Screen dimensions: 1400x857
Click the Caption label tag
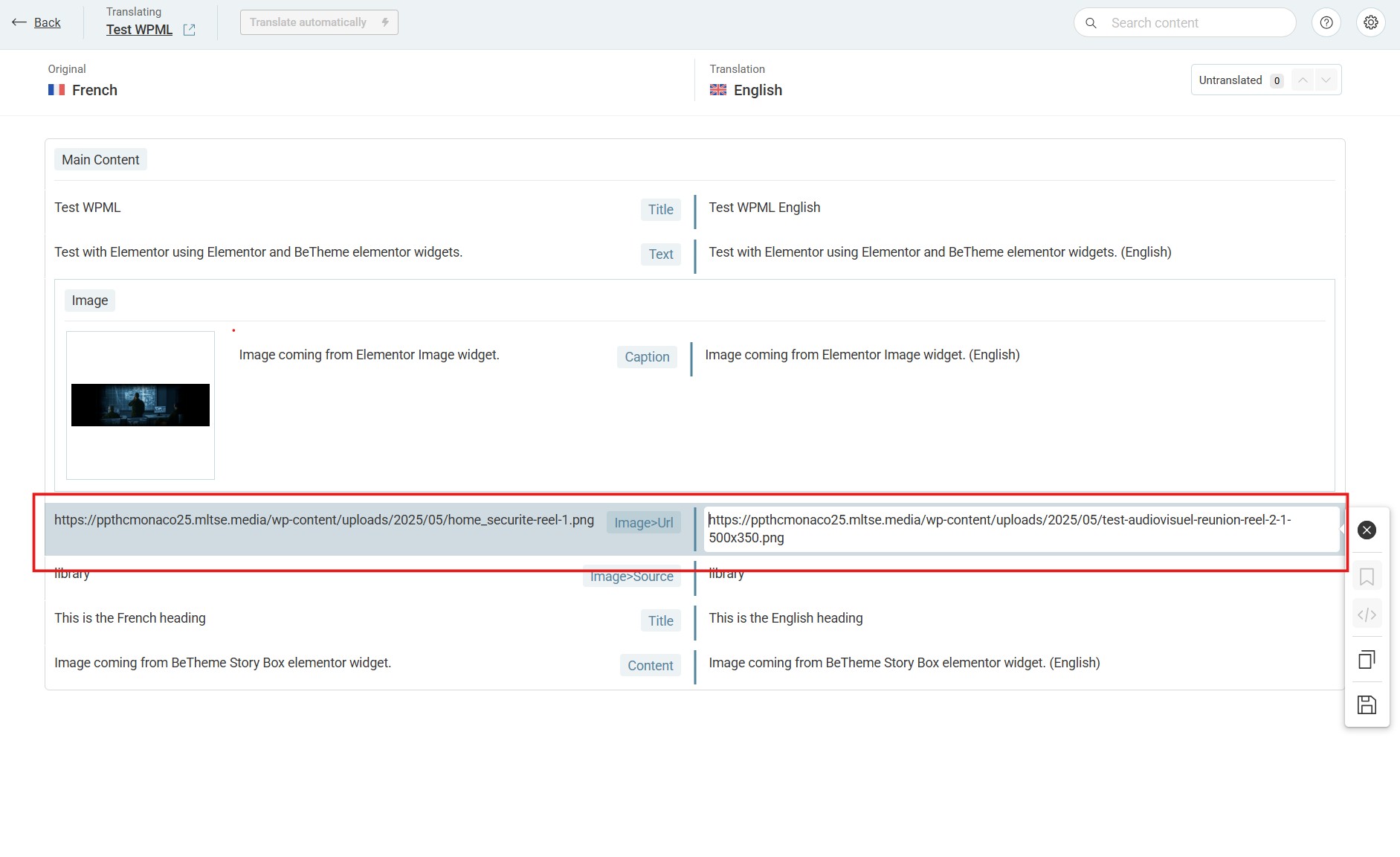click(647, 357)
